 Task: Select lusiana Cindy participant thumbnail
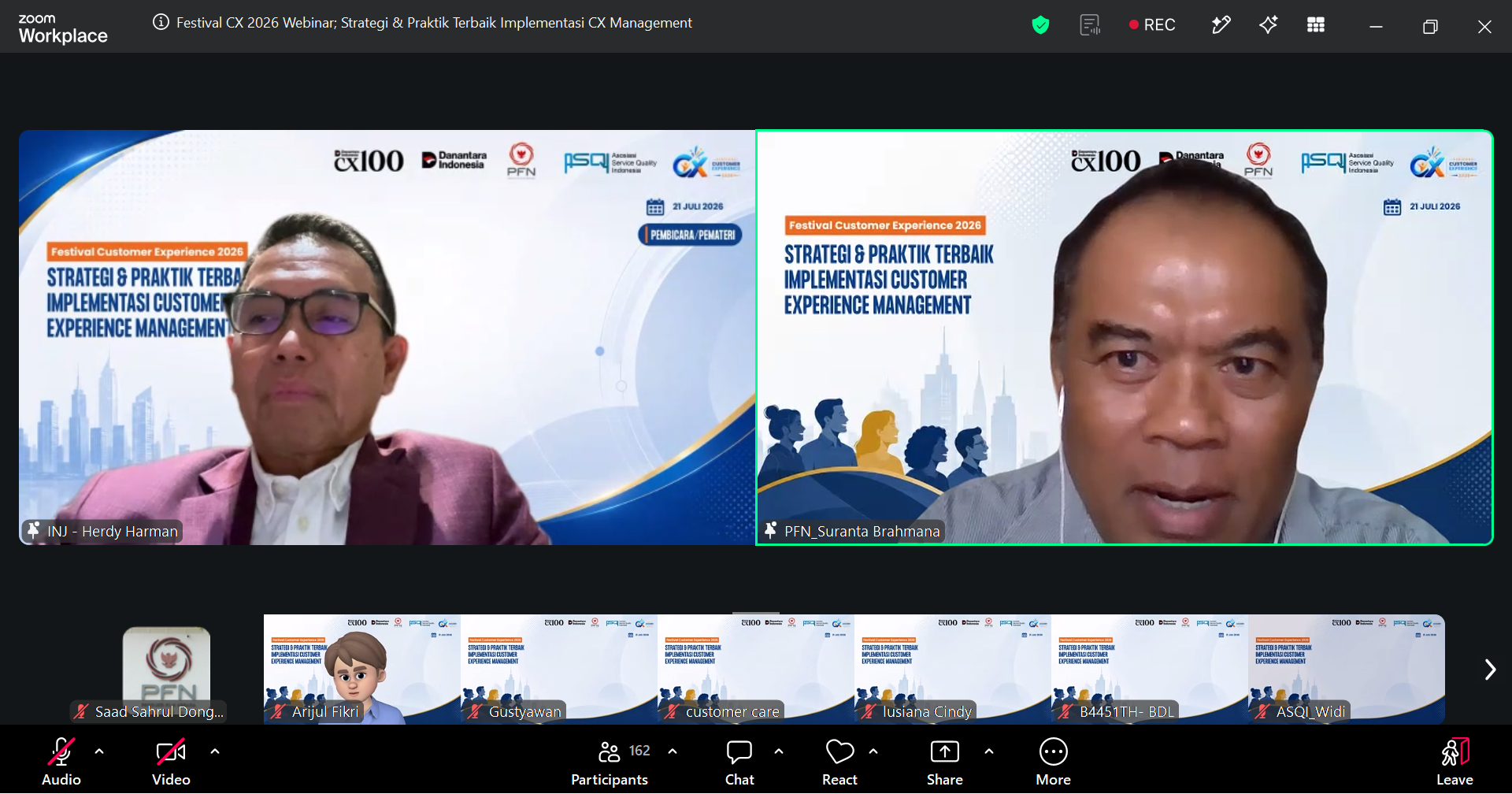coord(953,670)
